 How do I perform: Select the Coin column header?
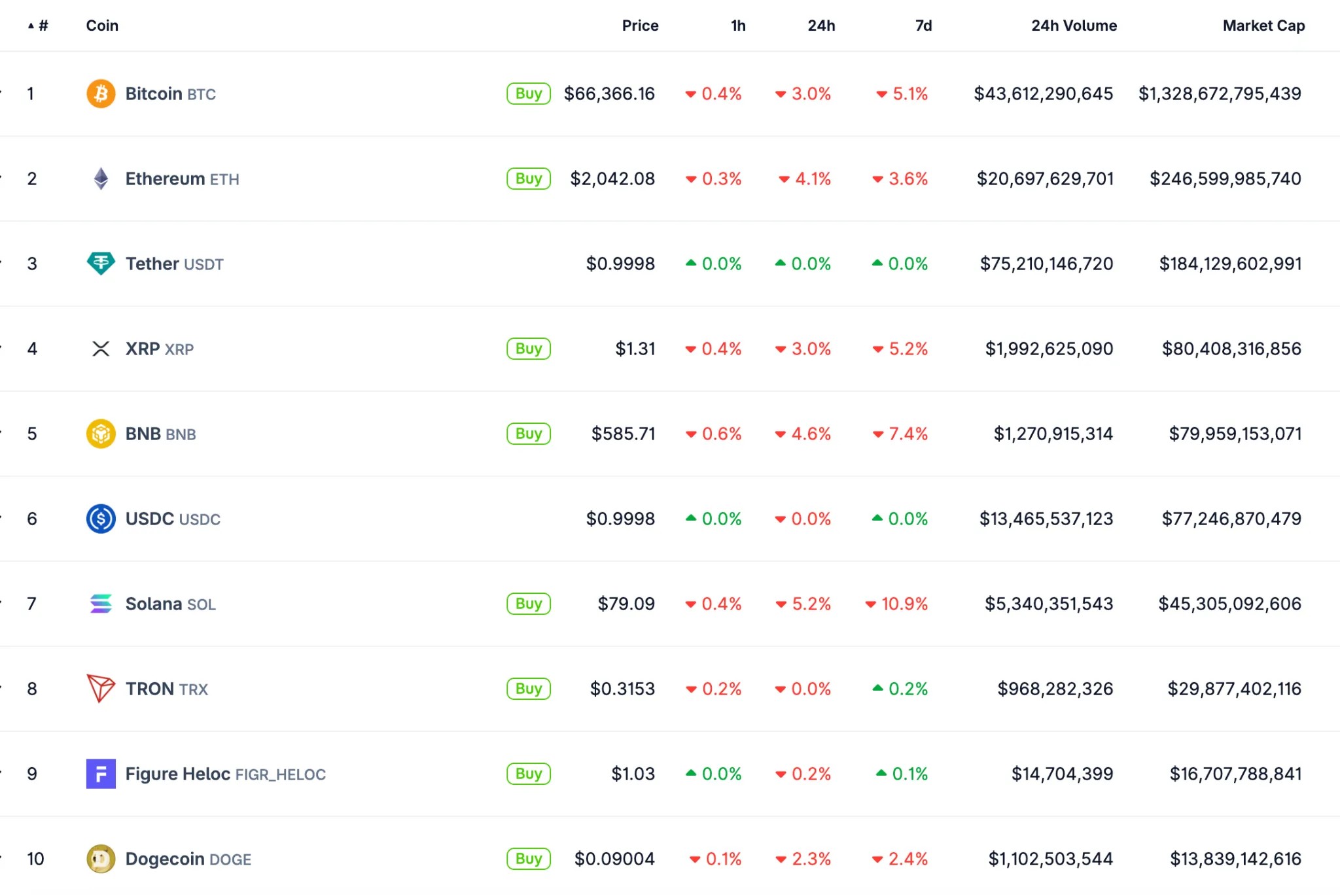102,26
